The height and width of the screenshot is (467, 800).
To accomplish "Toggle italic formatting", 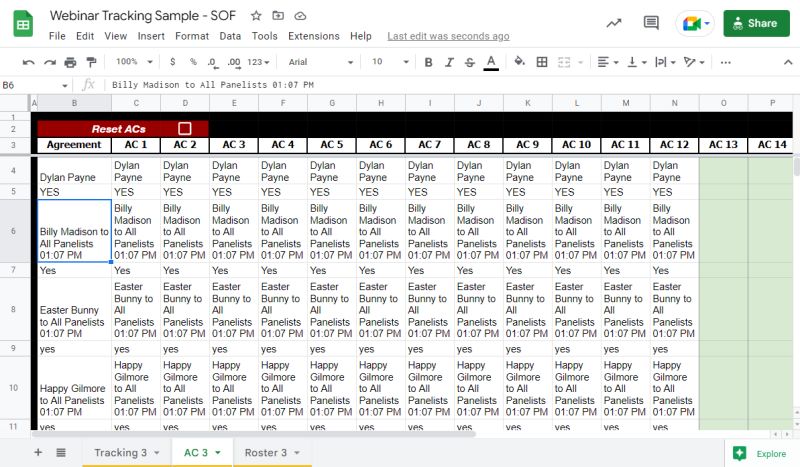I will (x=449, y=62).
